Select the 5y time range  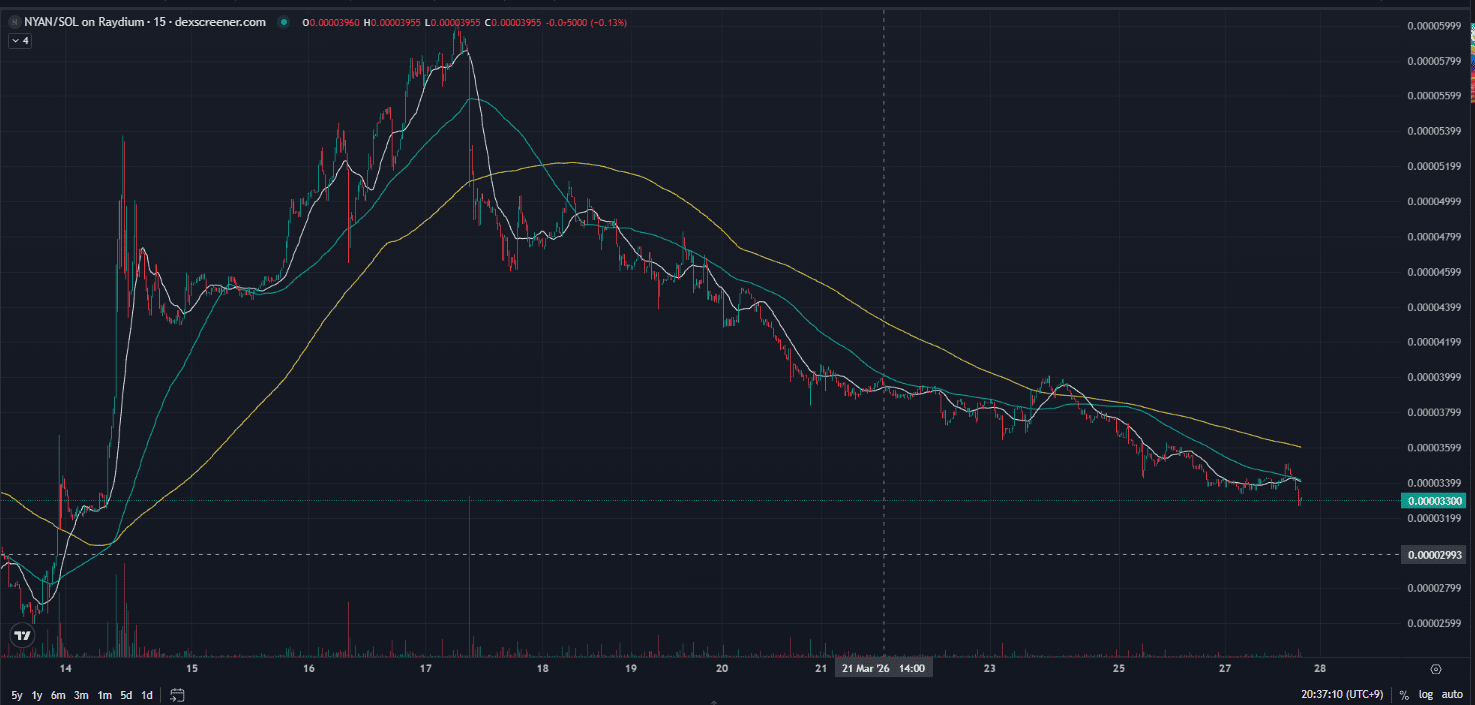[17, 694]
